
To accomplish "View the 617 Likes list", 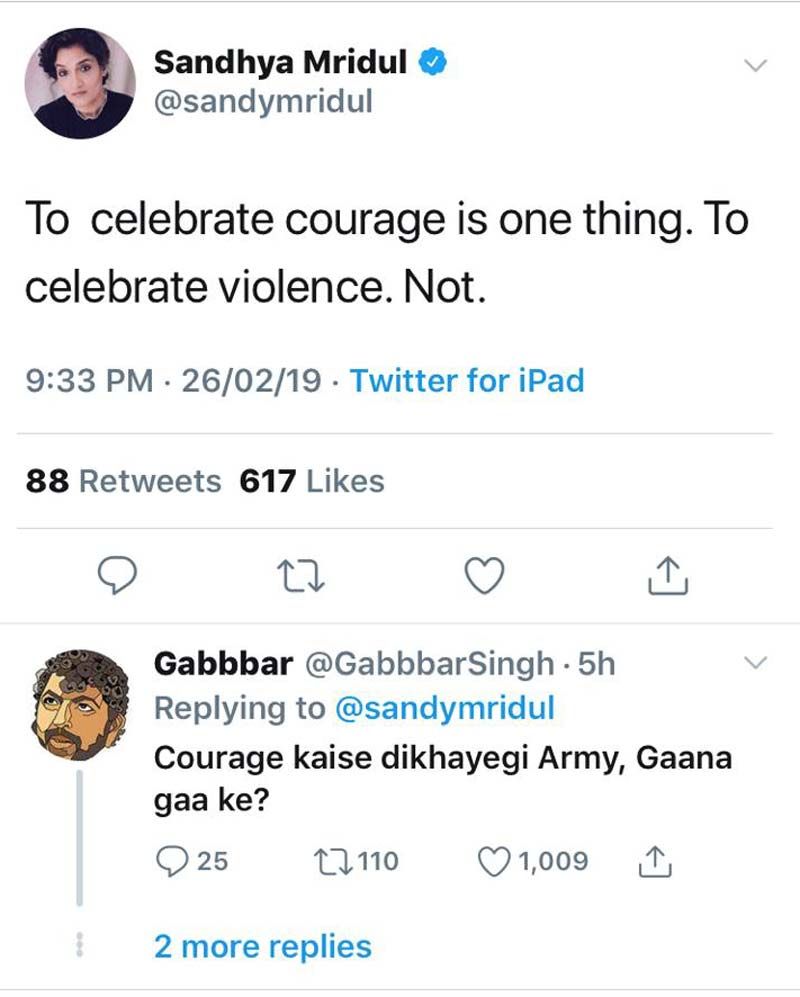I will (x=312, y=481).
